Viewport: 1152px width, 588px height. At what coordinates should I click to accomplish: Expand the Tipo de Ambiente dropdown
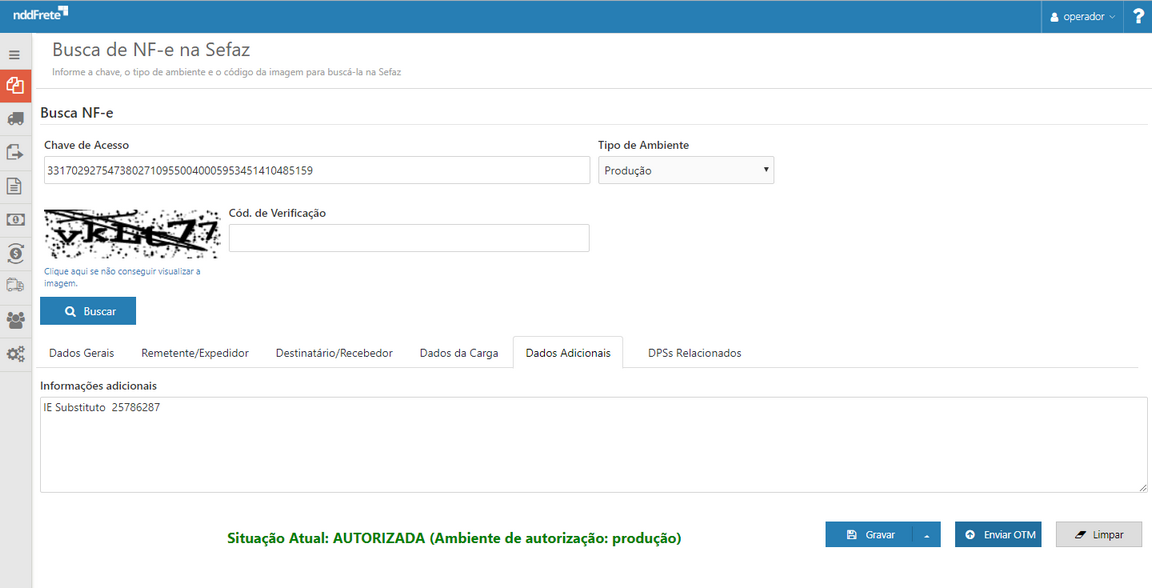click(x=686, y=169)
